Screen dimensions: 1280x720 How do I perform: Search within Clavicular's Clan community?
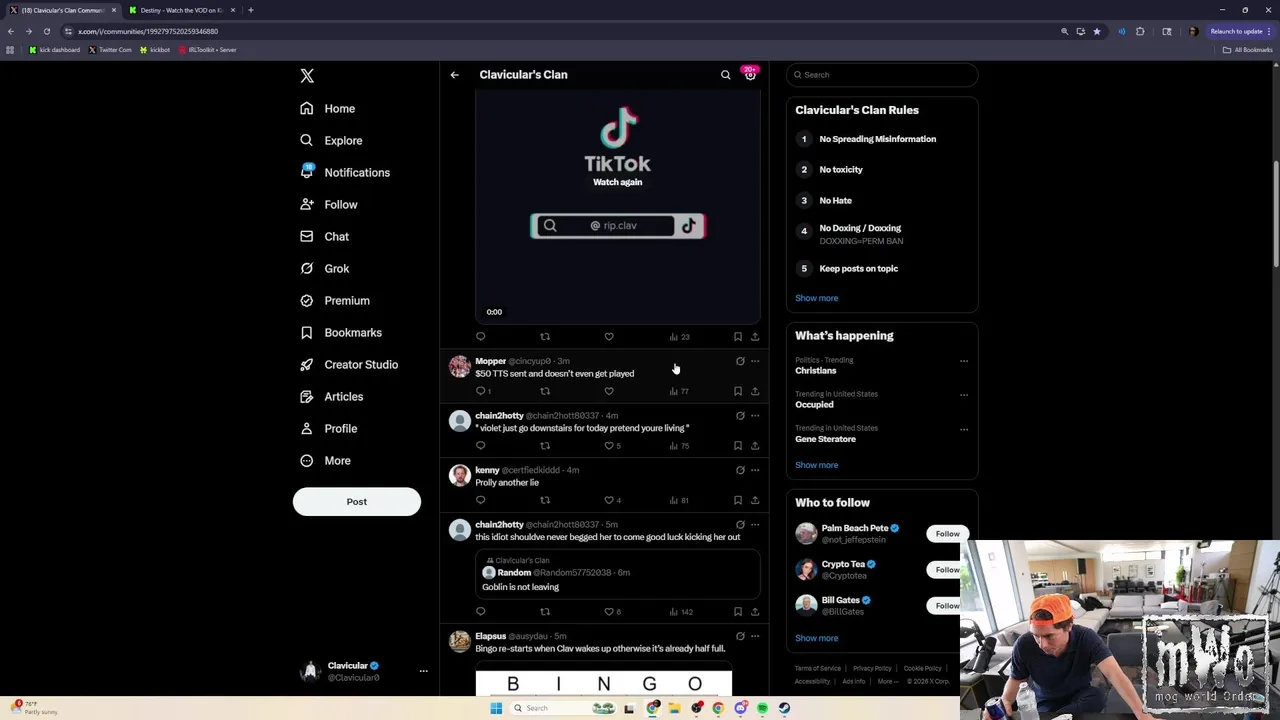click(x=726, y=75)
